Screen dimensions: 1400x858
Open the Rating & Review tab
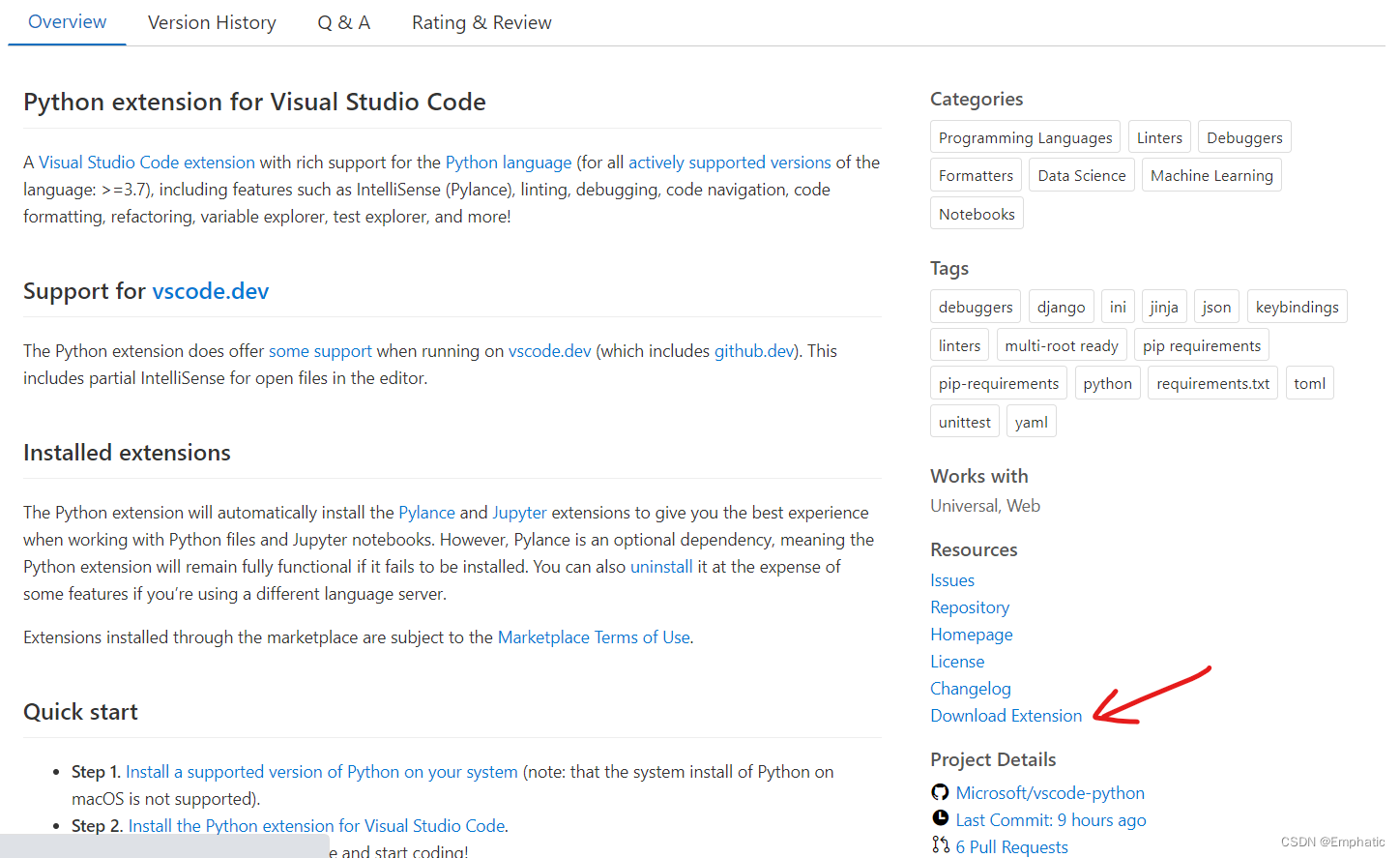481,22
